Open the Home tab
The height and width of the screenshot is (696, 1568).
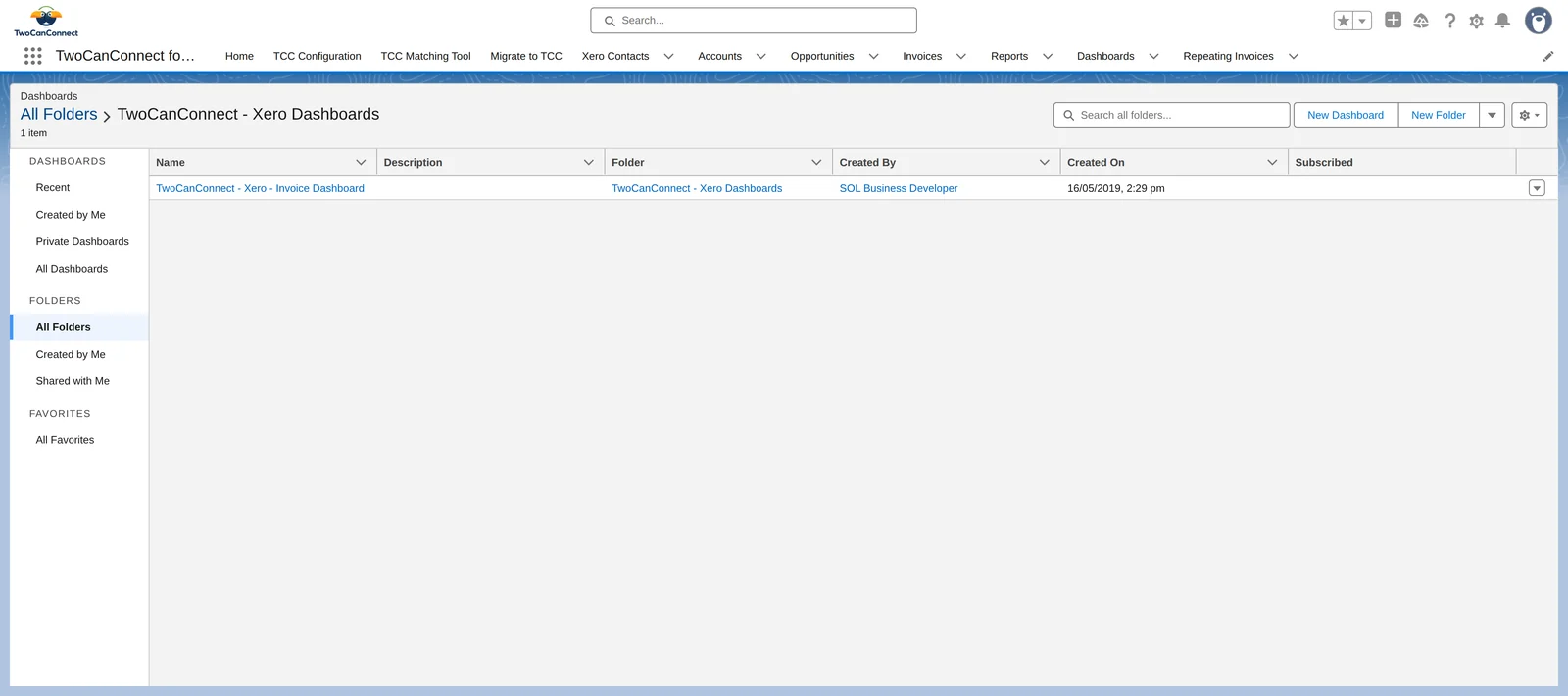239,56
